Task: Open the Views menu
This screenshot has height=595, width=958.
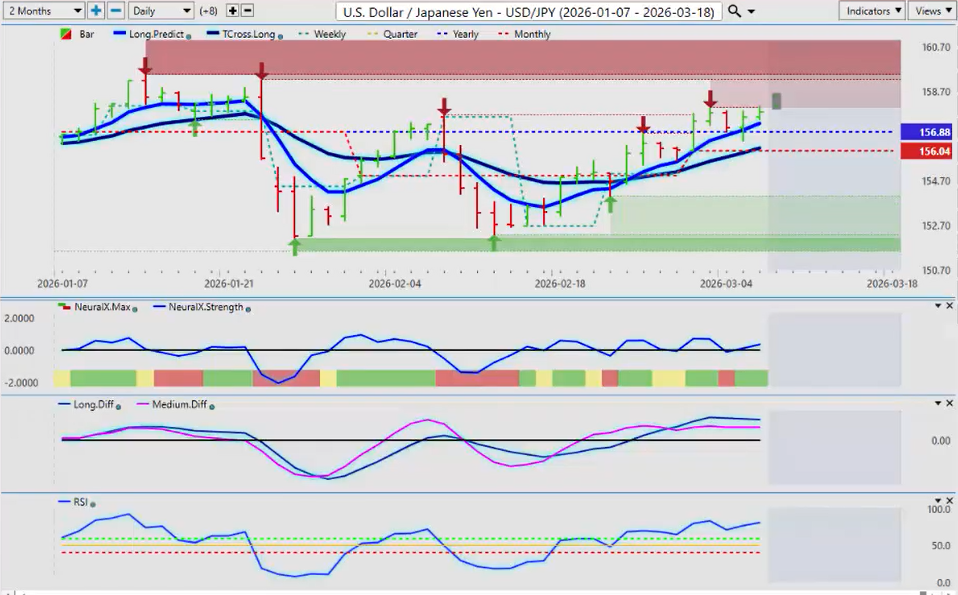Action: click(x=932, y=10)
